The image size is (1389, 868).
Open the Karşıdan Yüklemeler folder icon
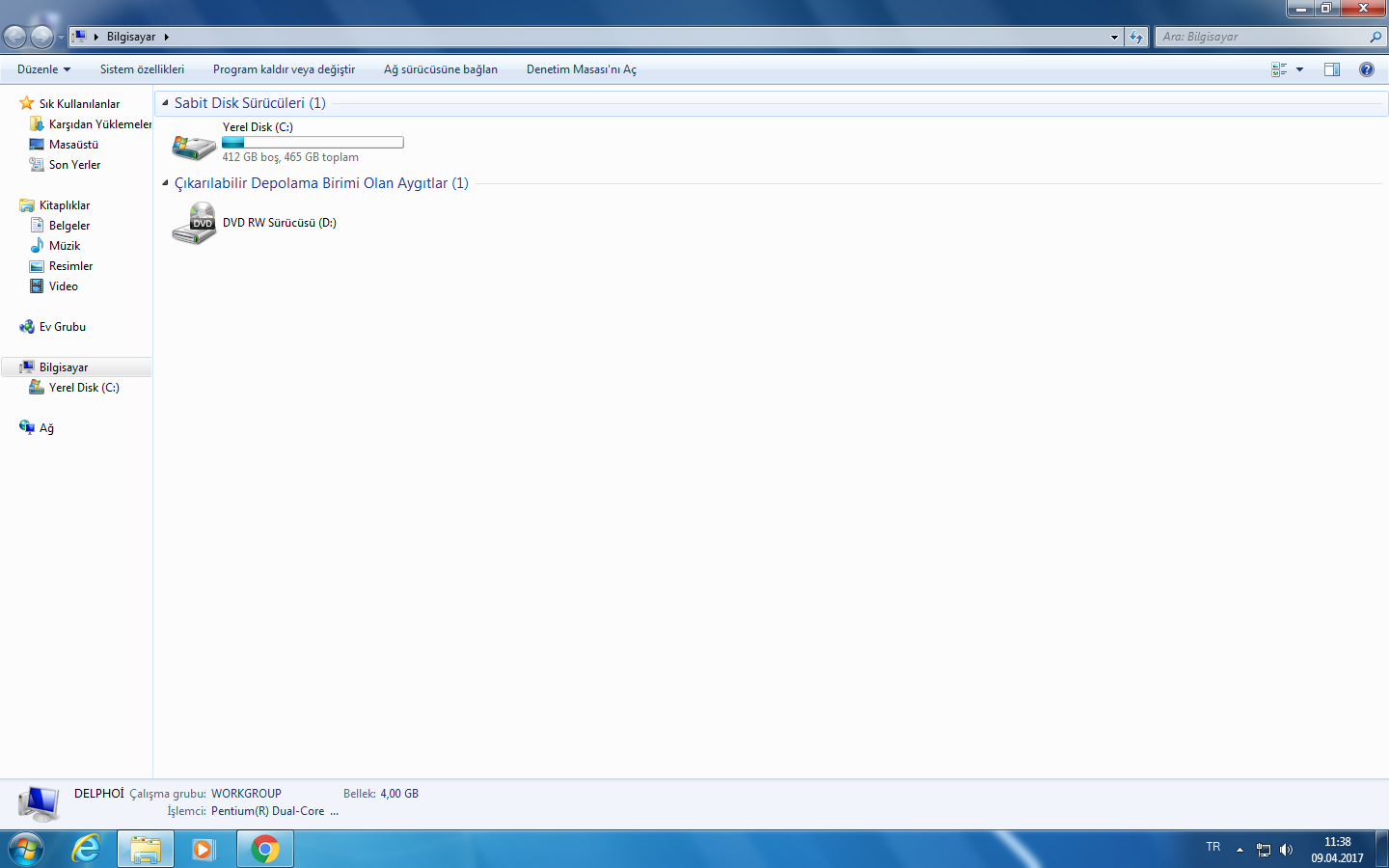[x=37, y=123]
